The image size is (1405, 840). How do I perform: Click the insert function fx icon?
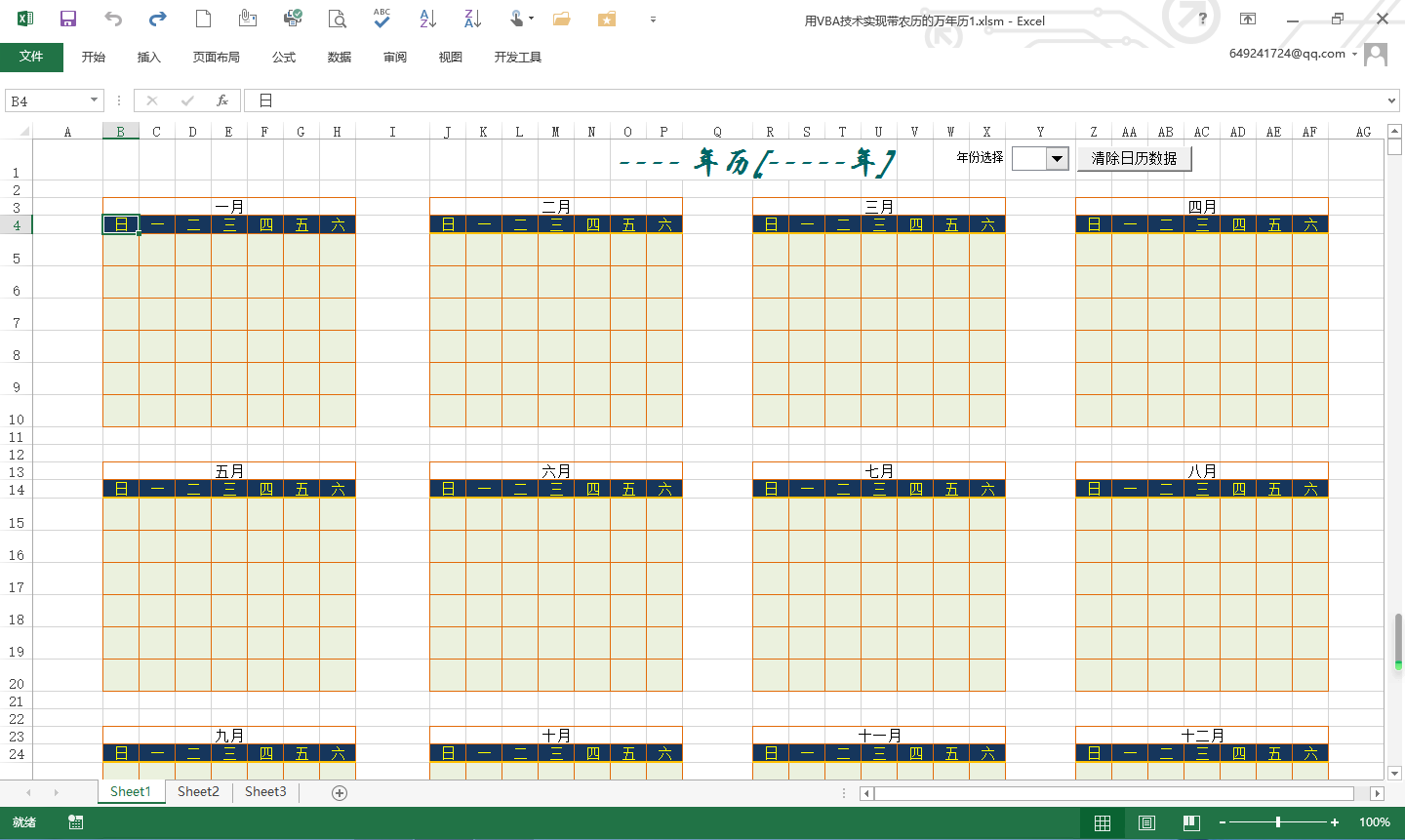click(222, 100)
